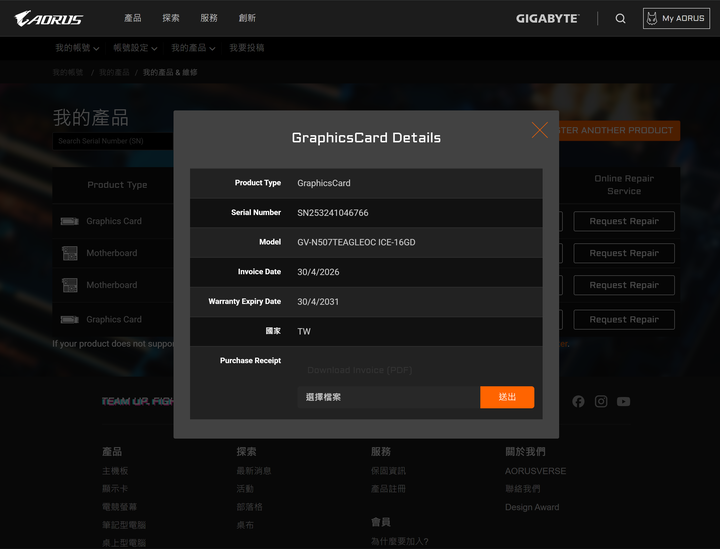Open the 我要投稿 menu item
The image size is (720, 549).
247,48
